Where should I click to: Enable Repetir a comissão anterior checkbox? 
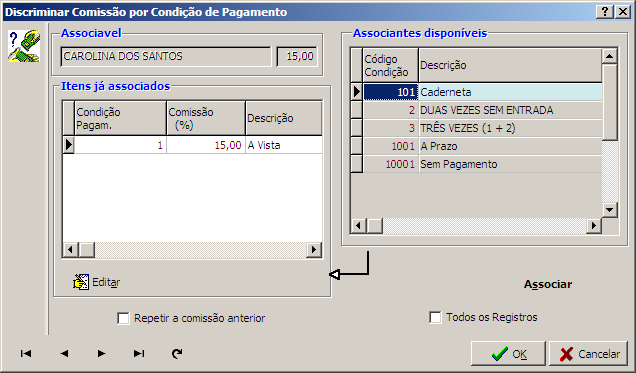(x=123, y=318)
